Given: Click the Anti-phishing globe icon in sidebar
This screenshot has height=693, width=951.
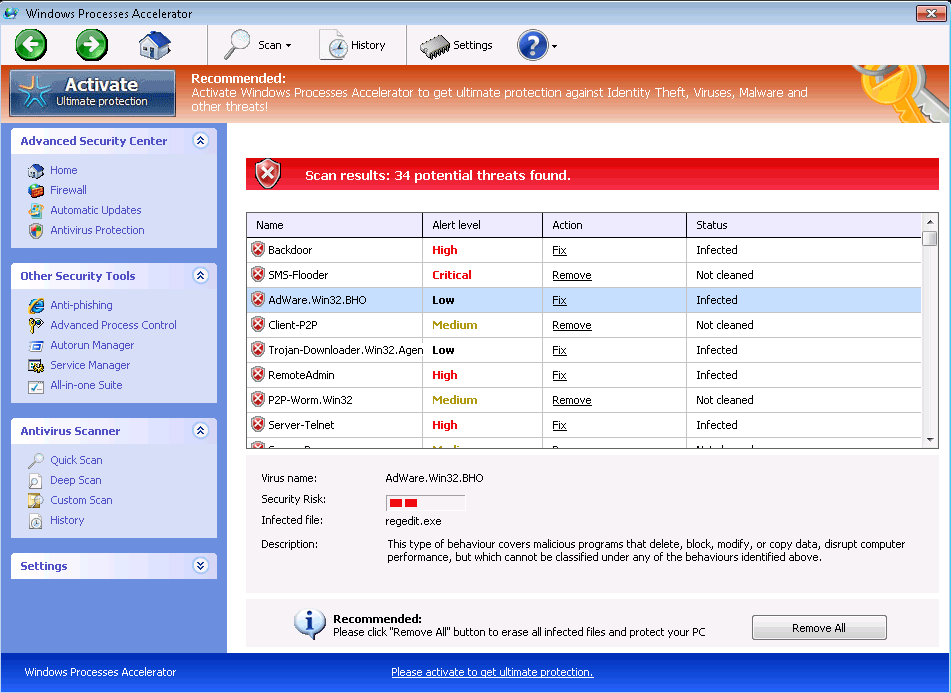Looking at the screenshot, I should pyautogui.click(x=36, y=305).
